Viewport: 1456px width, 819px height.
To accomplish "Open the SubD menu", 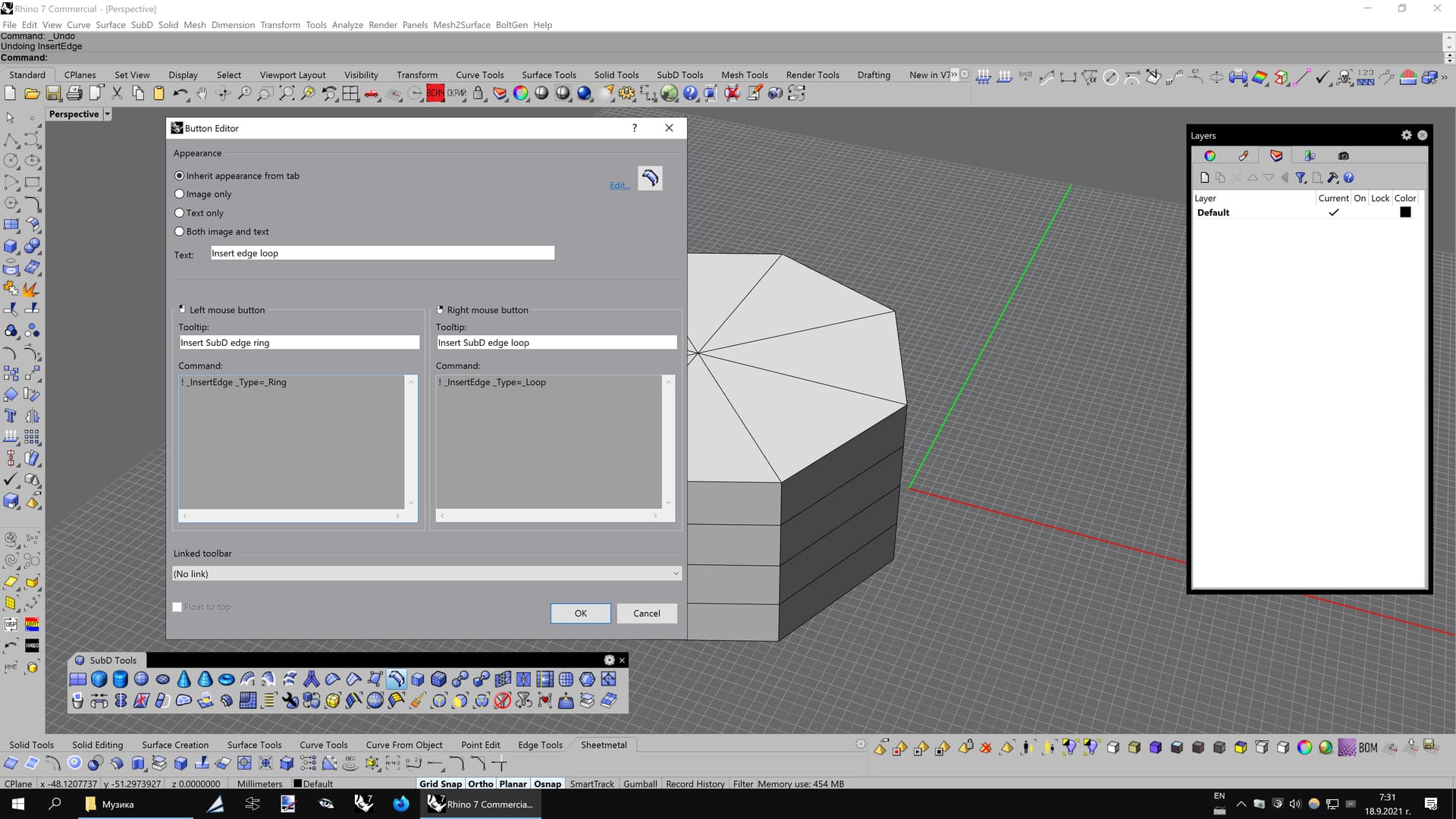I will 142,24.
